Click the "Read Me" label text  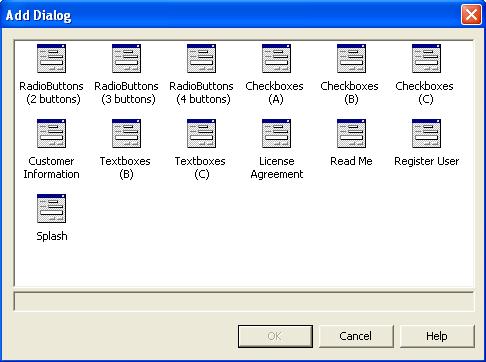pyautogui.click(x=351, y=161)
